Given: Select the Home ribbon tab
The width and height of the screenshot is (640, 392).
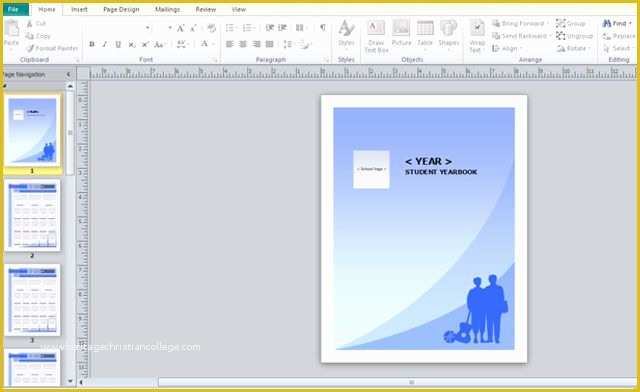Looking at the screenshot, I should [x=47, y=9].
